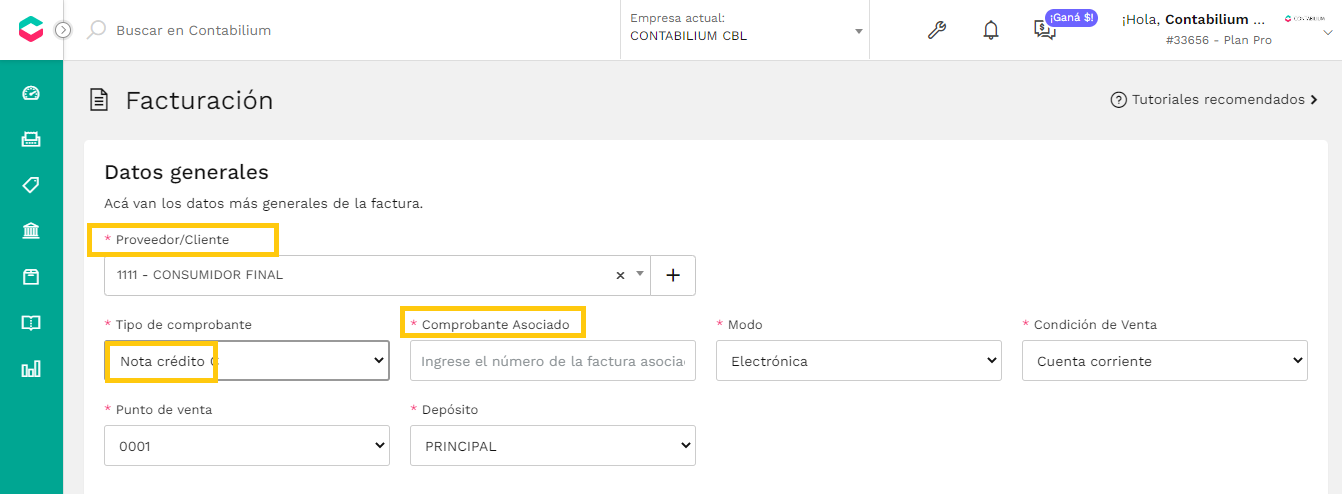Open the open book sidebar icon

tap(31, 323)
